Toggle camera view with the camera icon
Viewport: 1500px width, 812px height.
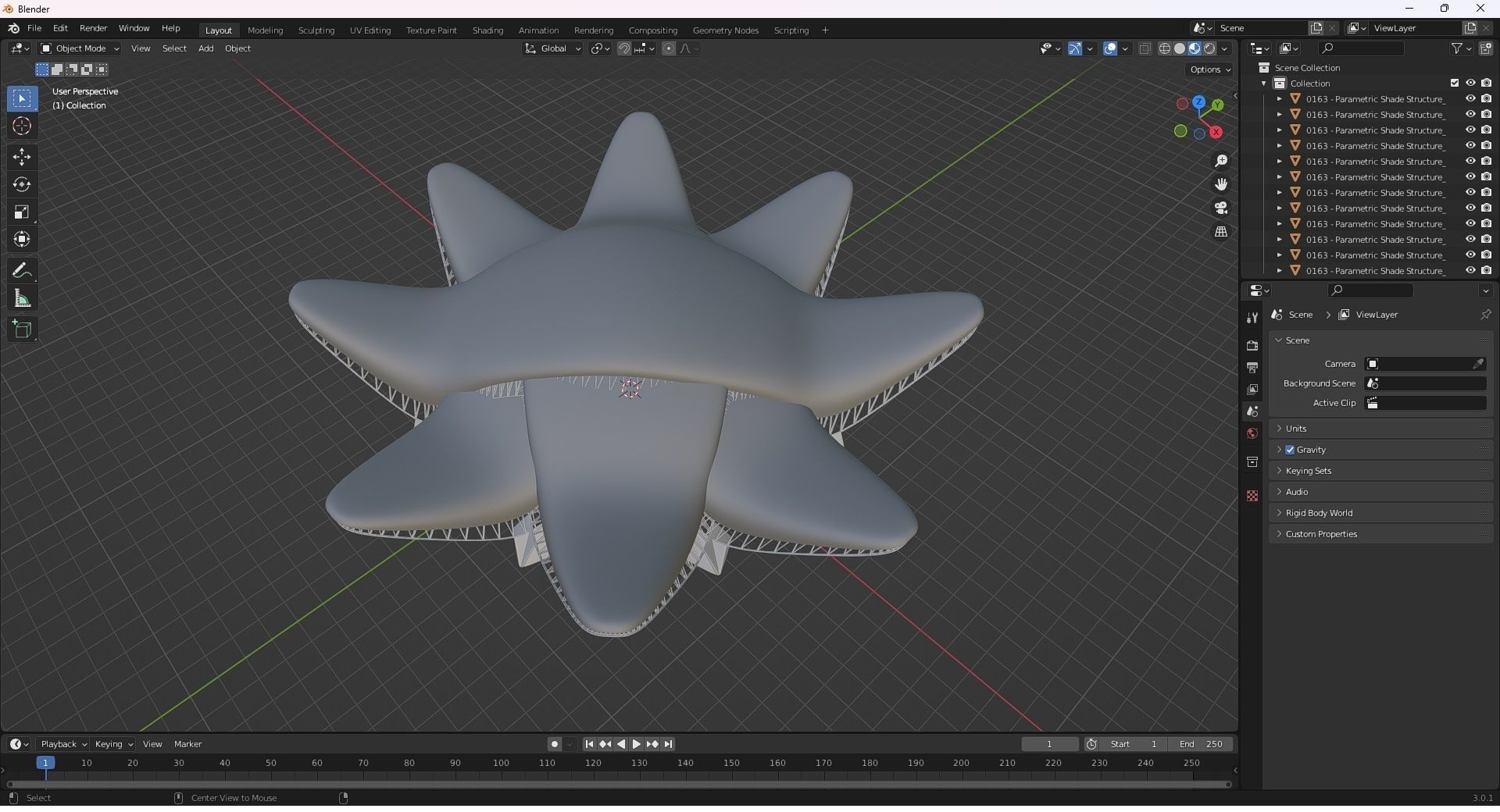pyautogui.click(x=1221, y=208)
